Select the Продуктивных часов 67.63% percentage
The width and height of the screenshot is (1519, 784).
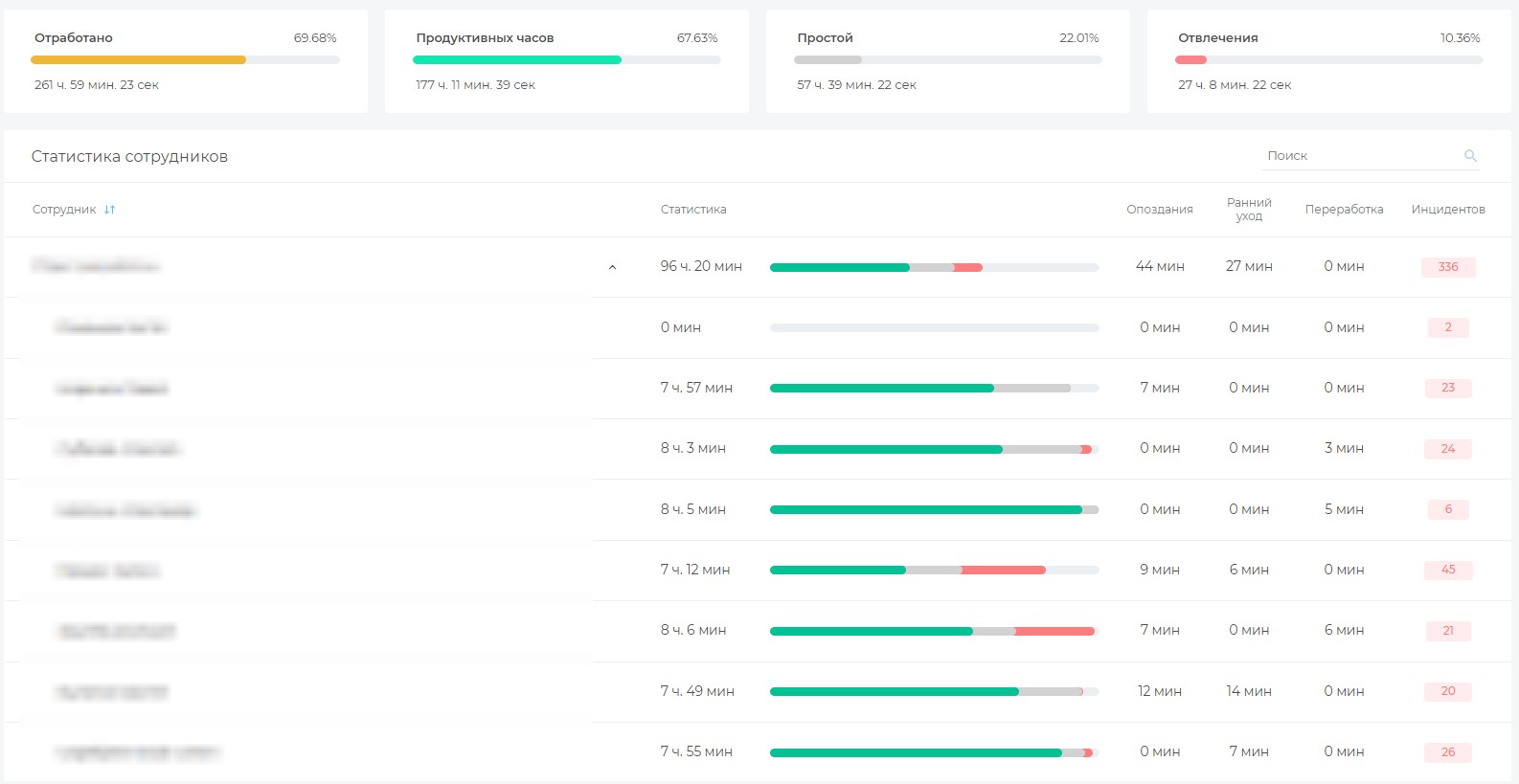click(x=697, y=38)
